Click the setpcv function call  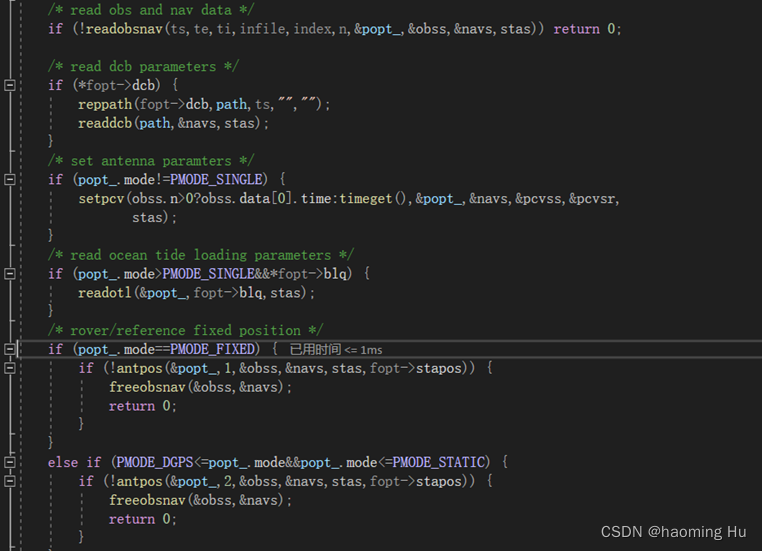[102, 199]
